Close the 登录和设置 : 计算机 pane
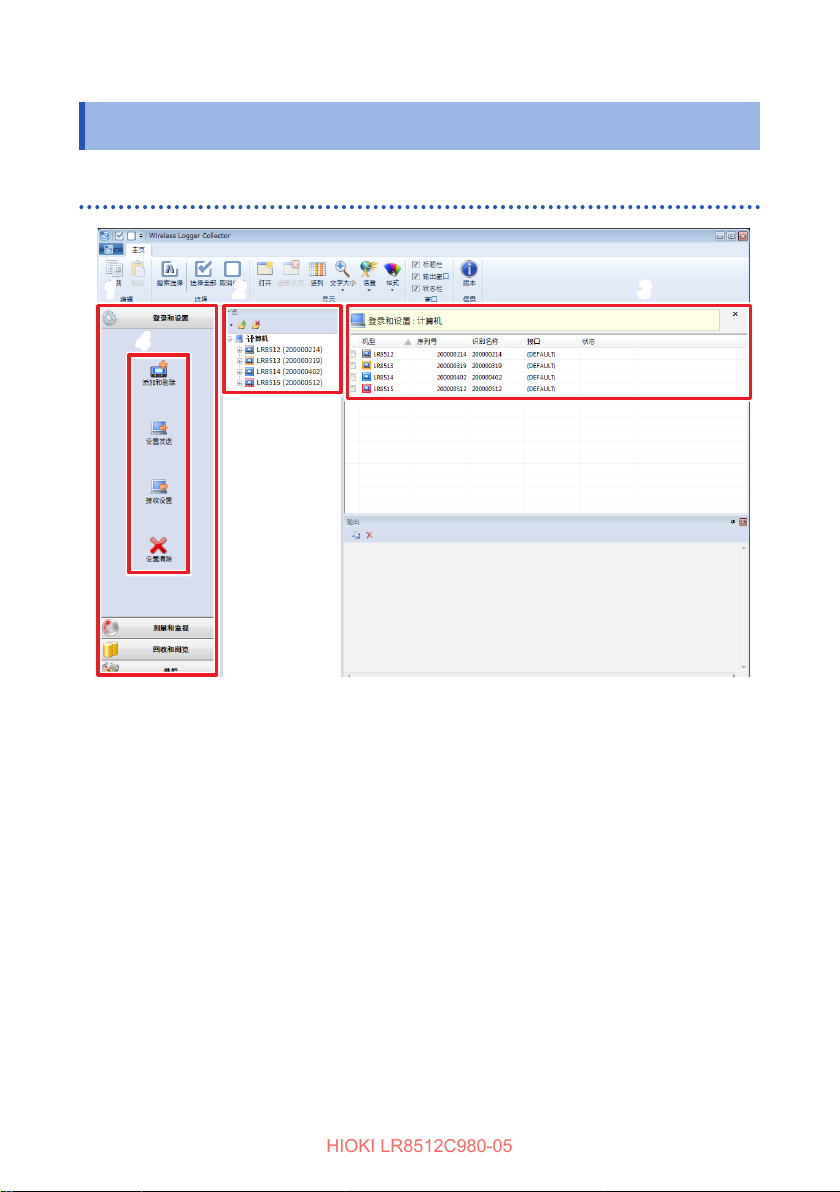 [735, 314]
